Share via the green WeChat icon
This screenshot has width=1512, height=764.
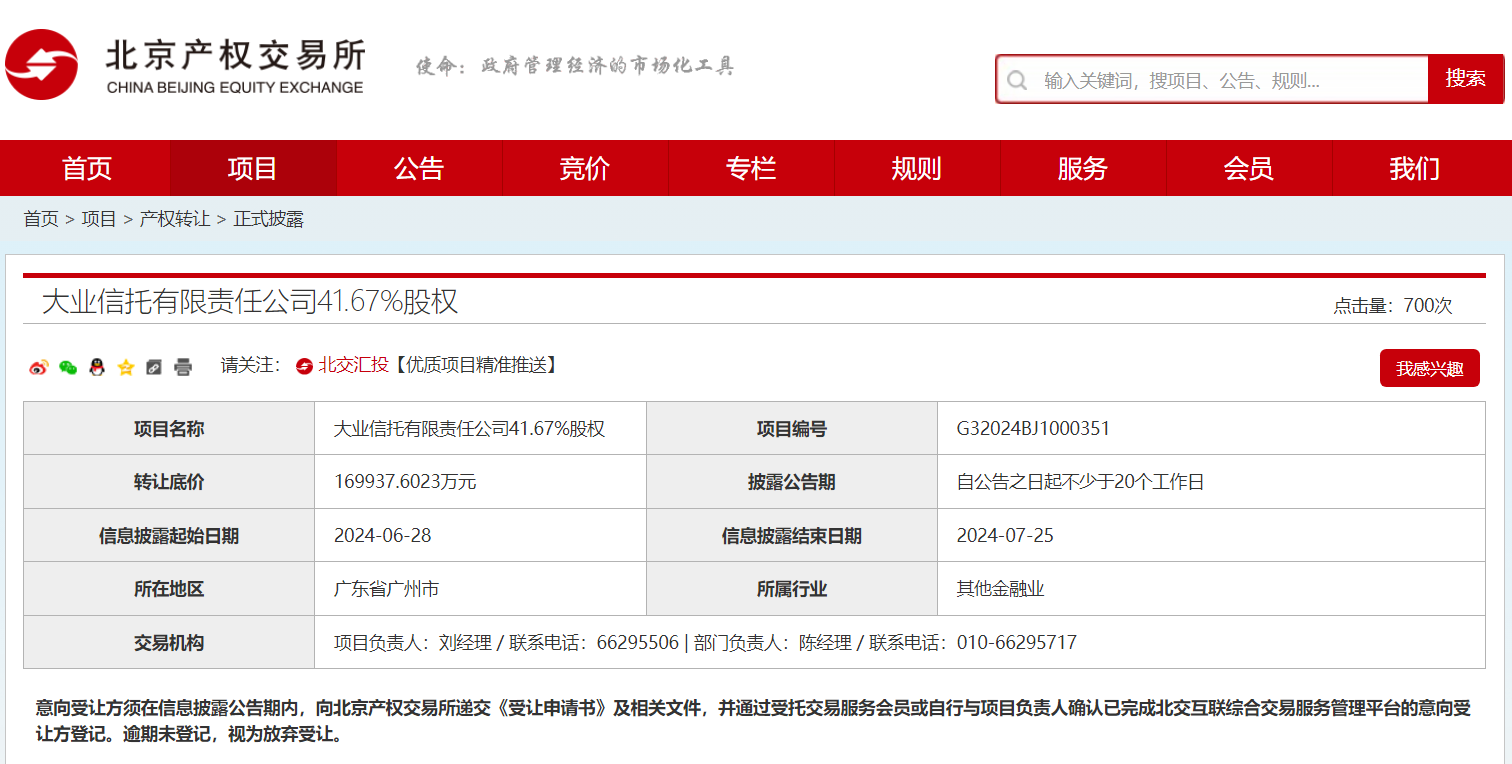point(68,367)
